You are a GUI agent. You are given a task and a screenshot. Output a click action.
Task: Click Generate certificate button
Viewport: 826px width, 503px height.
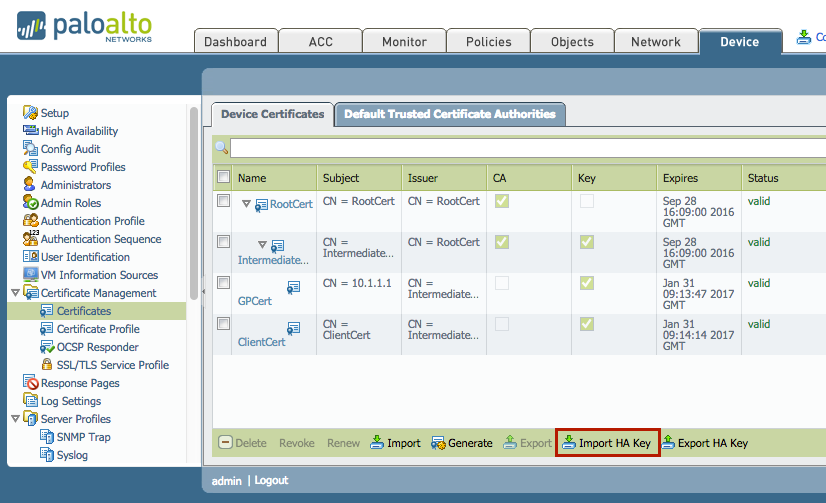tap(462, 443)
